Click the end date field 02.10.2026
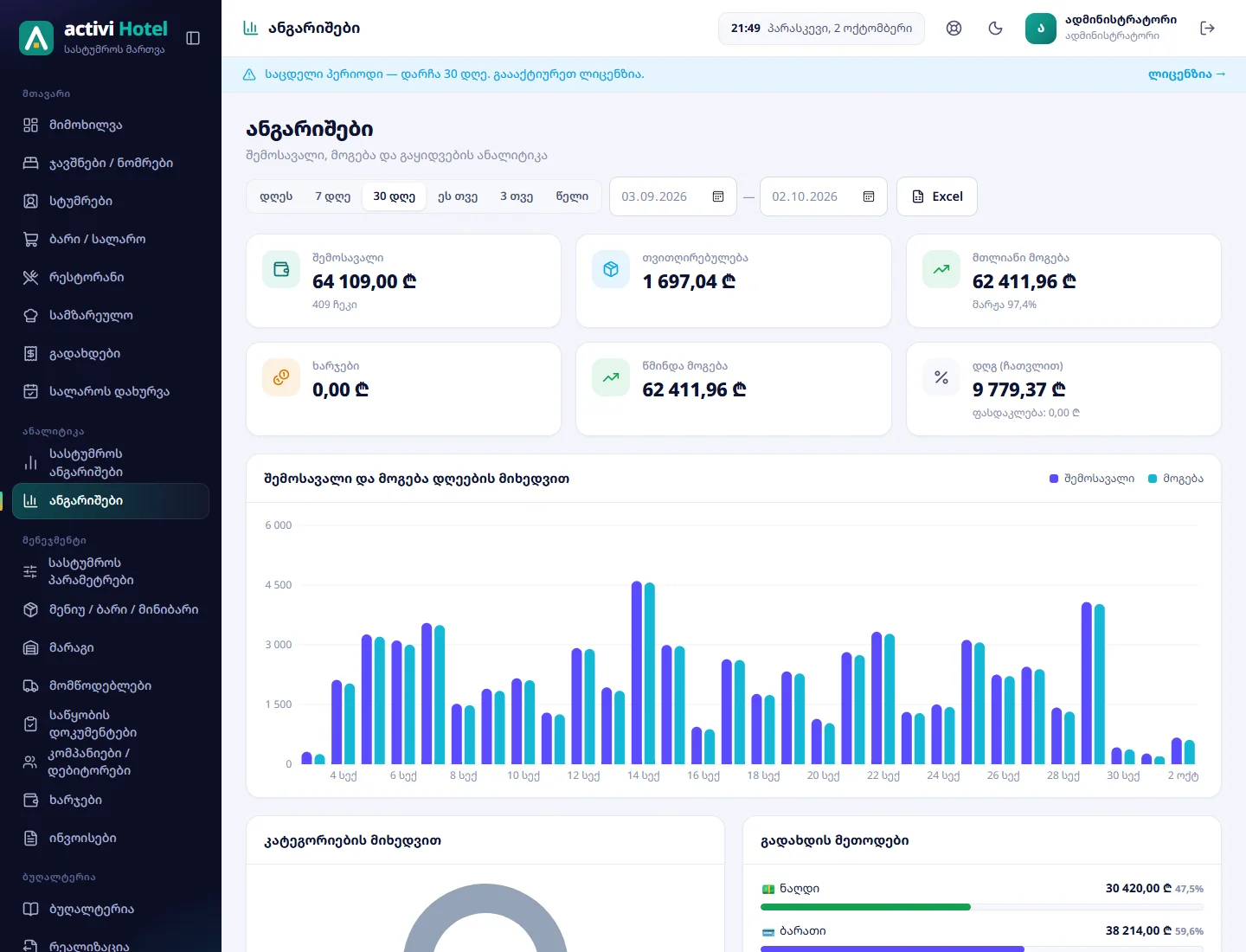This screenshot has height=952, width=1246. [824, 196]
